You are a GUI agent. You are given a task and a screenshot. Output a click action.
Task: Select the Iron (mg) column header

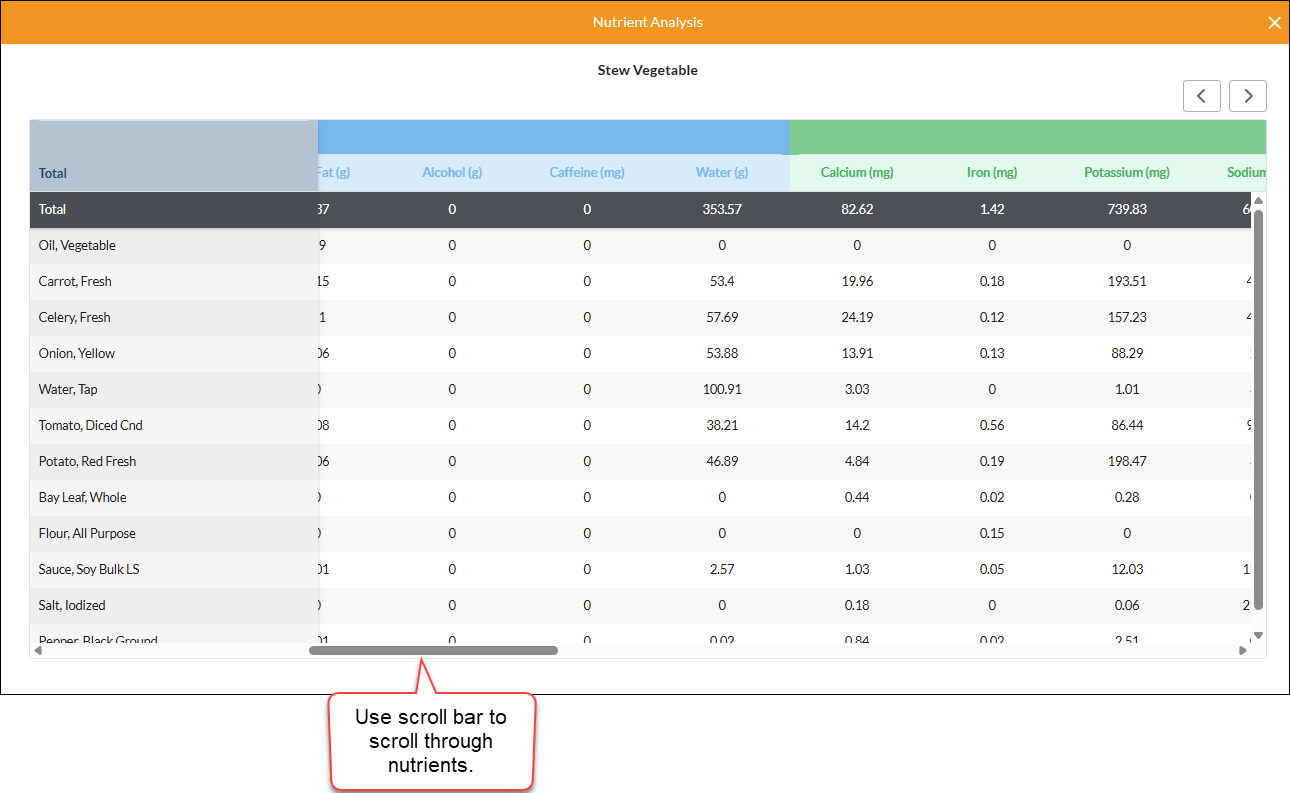coord(992,172)
